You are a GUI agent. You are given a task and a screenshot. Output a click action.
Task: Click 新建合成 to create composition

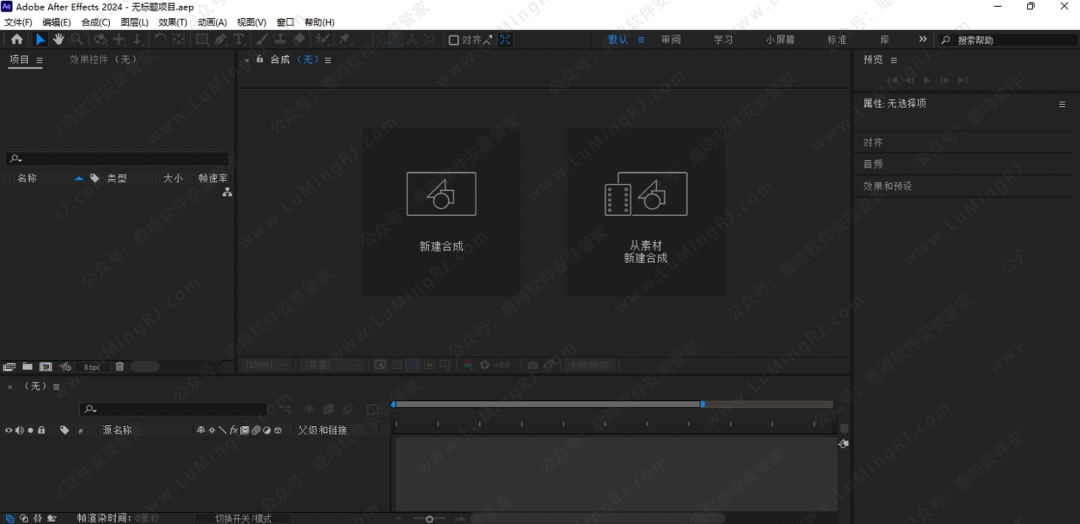click(x=442, y=212)
